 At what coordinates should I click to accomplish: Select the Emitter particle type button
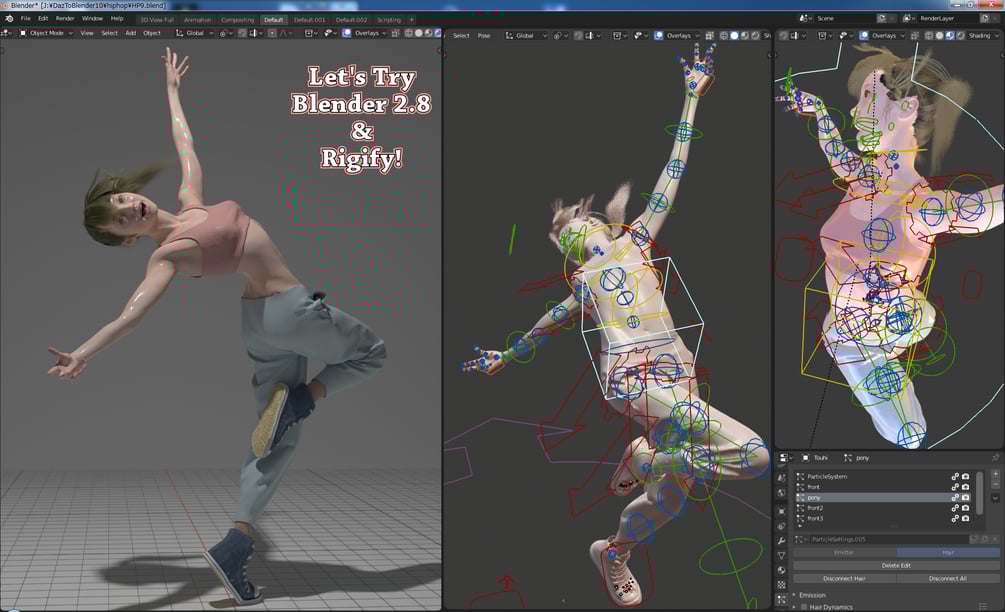(x=844, y=552)
